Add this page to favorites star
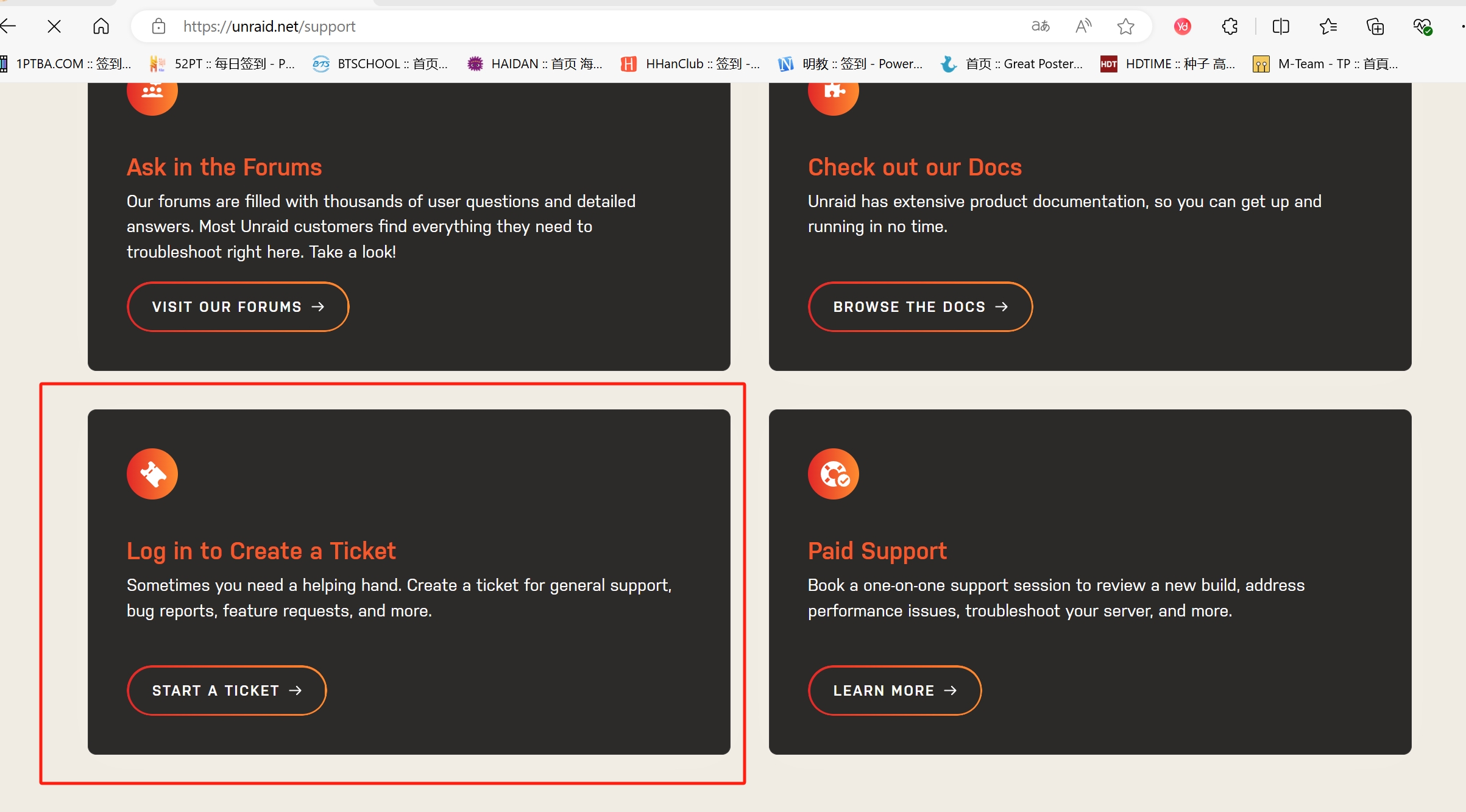Screen dimensions: 1466x812 pyautogui.click(x=1125, y=26)
